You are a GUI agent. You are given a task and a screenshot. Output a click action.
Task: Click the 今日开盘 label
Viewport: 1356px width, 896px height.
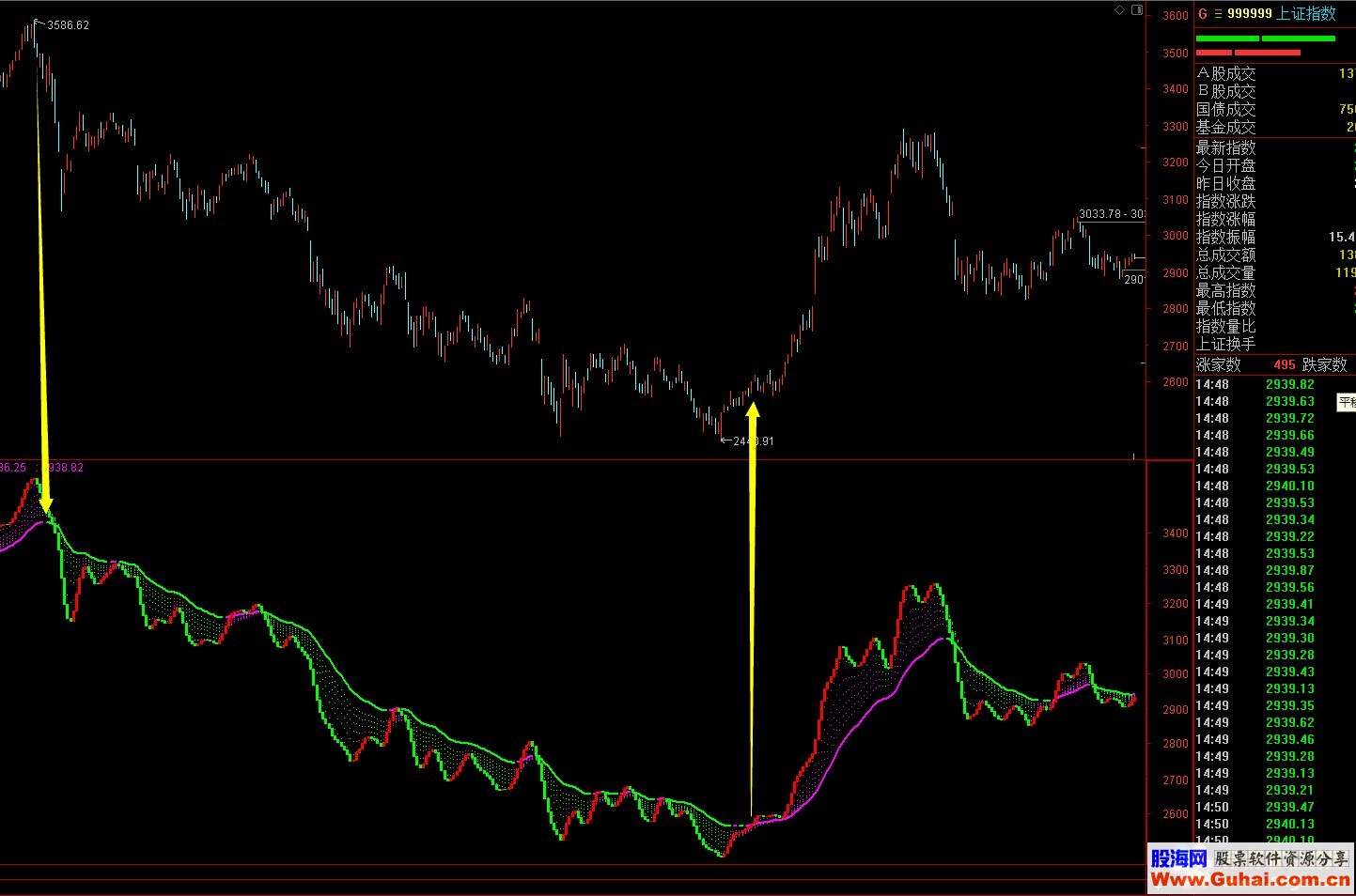coord(1225,165)
